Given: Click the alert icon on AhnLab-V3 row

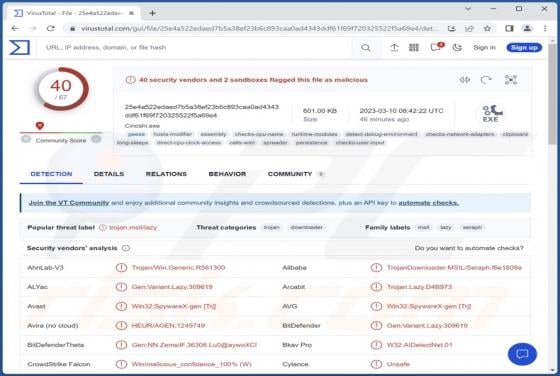Looking at the screenshot, I should (x=121, y=267).
